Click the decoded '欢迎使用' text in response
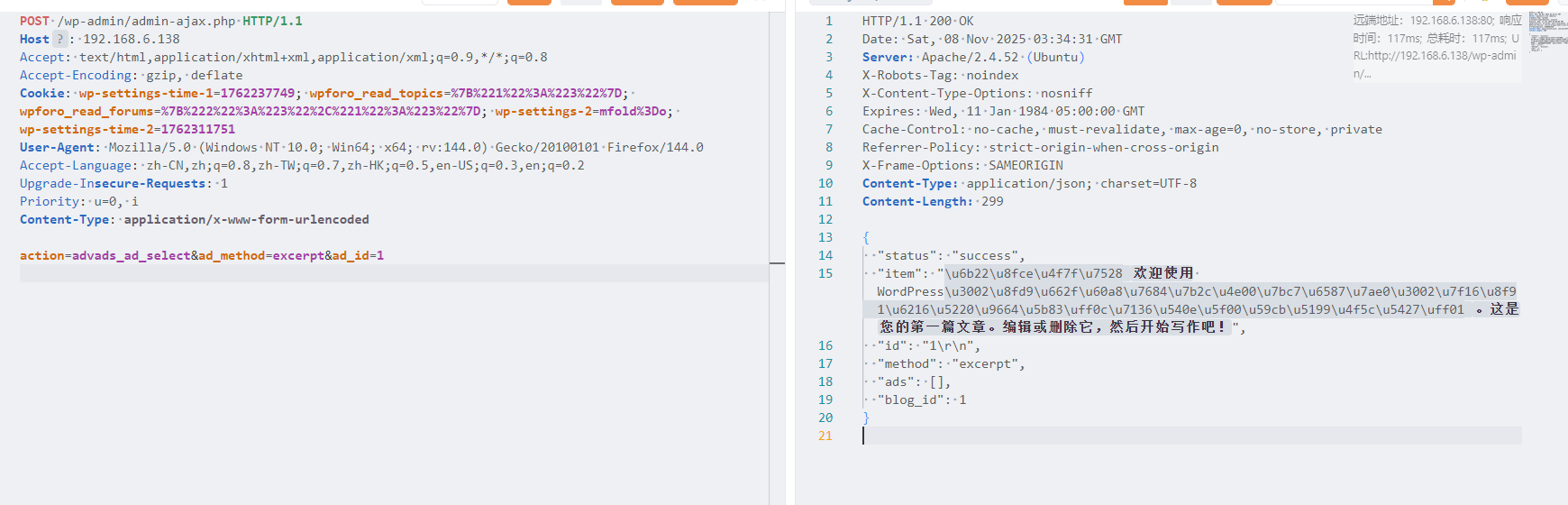Viewport: 1568px width, 505px height. click(1163, 273)
